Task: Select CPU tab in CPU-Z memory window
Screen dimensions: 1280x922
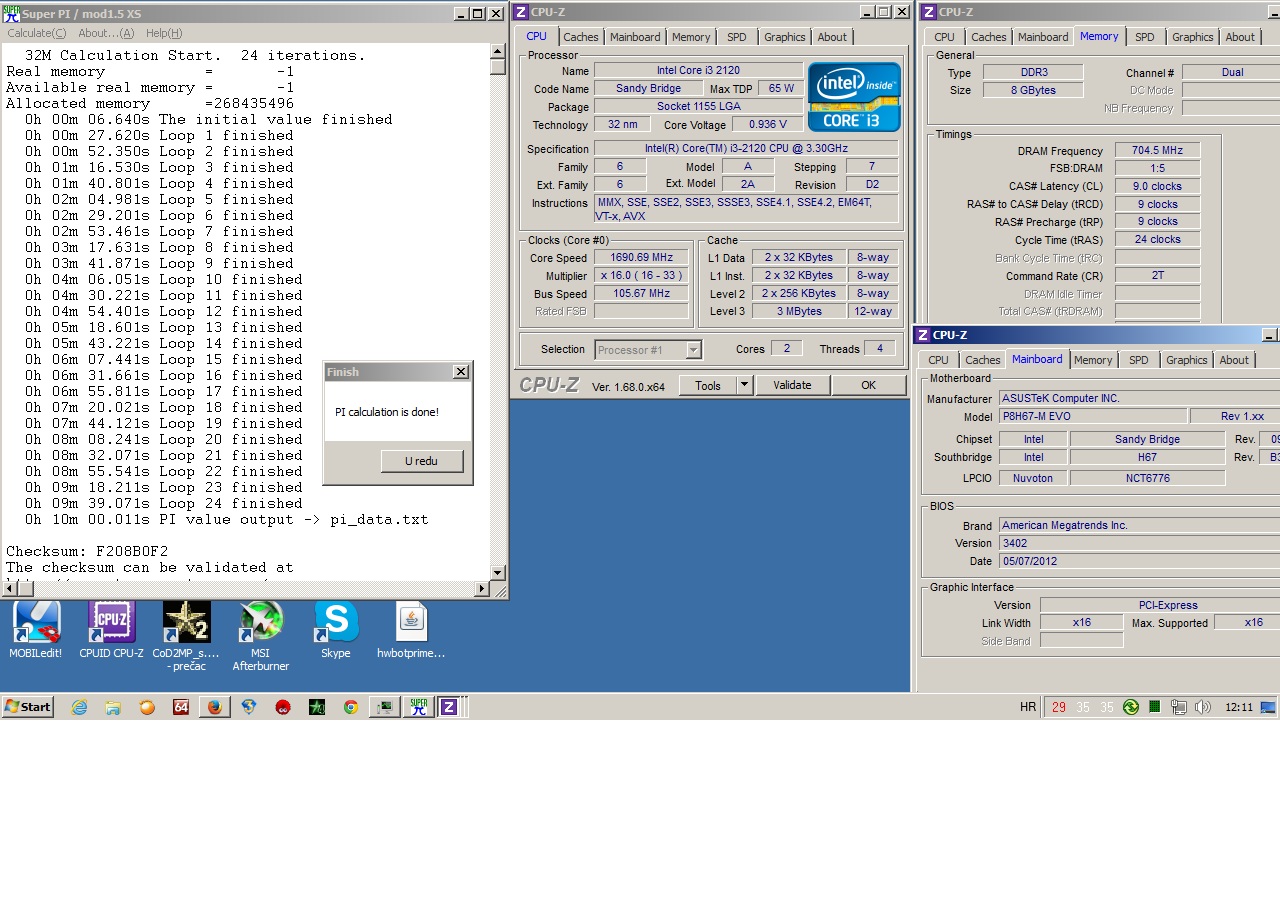Action: pos(944,37)
